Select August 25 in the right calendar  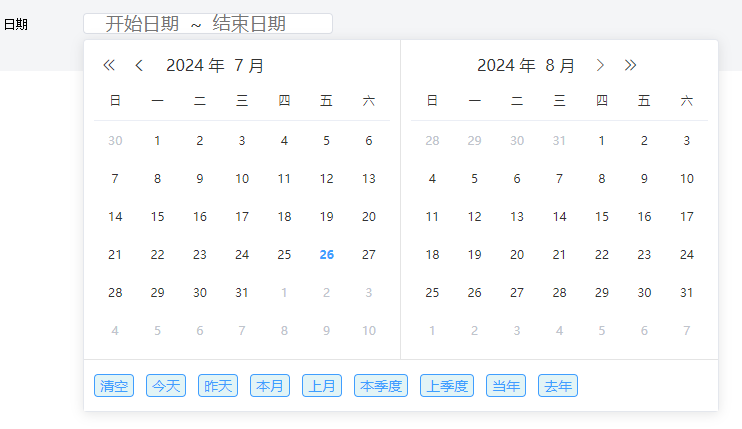click(432, 292)
